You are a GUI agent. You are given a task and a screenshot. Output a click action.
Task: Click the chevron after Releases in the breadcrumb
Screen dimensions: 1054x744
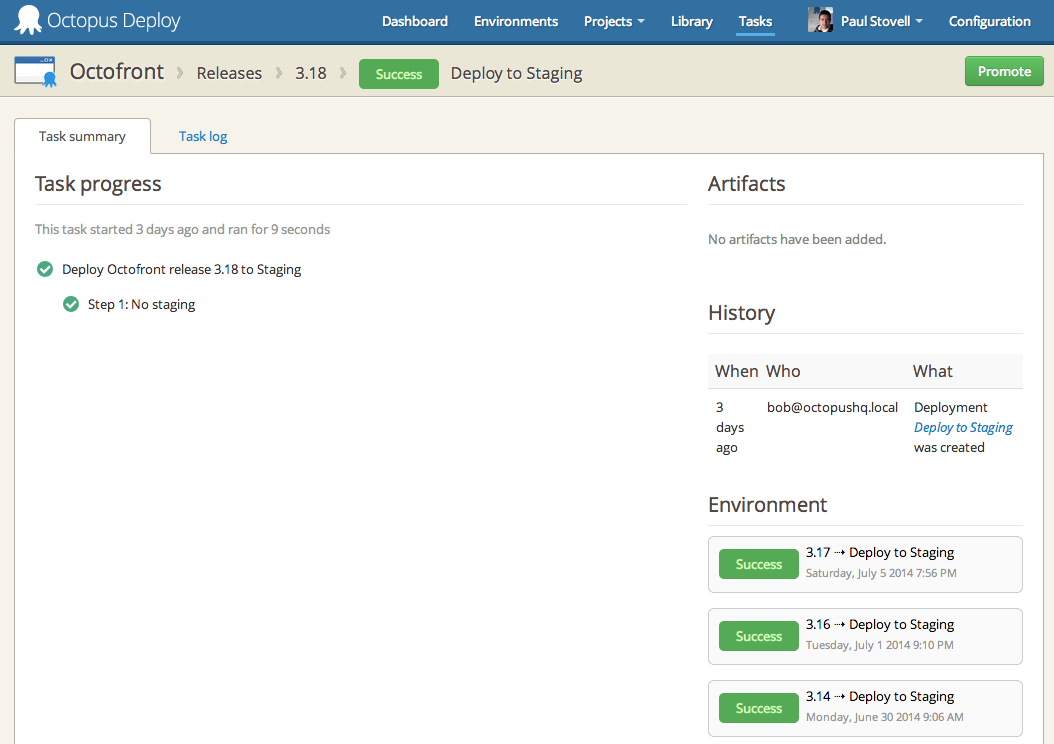tap(277, 72)
